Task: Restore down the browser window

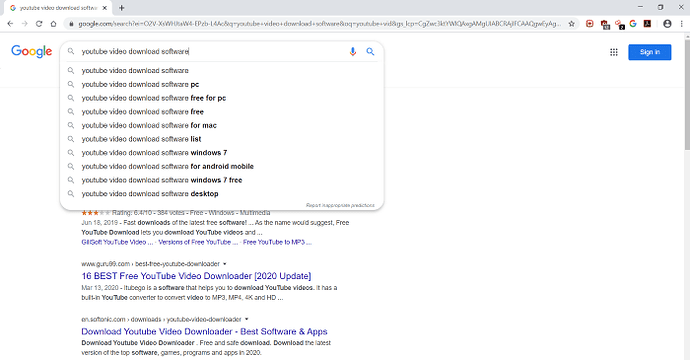Action: coord(661,7)
